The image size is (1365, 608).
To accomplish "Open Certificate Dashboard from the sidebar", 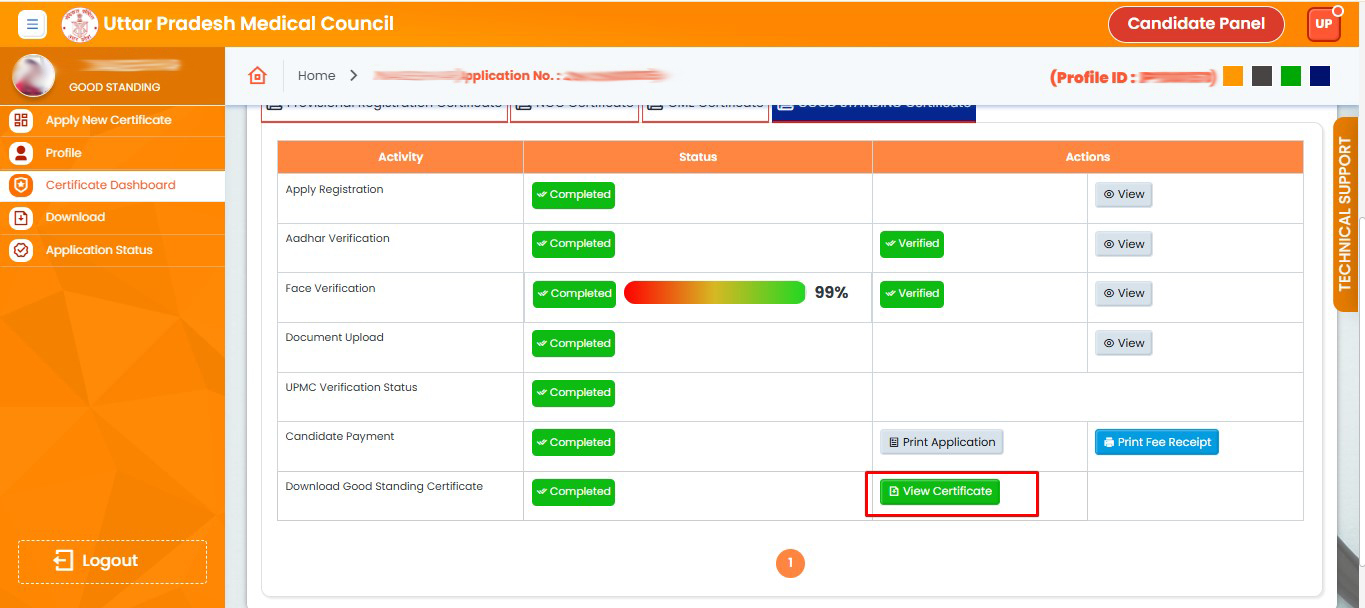I will [x=110, y=185].
